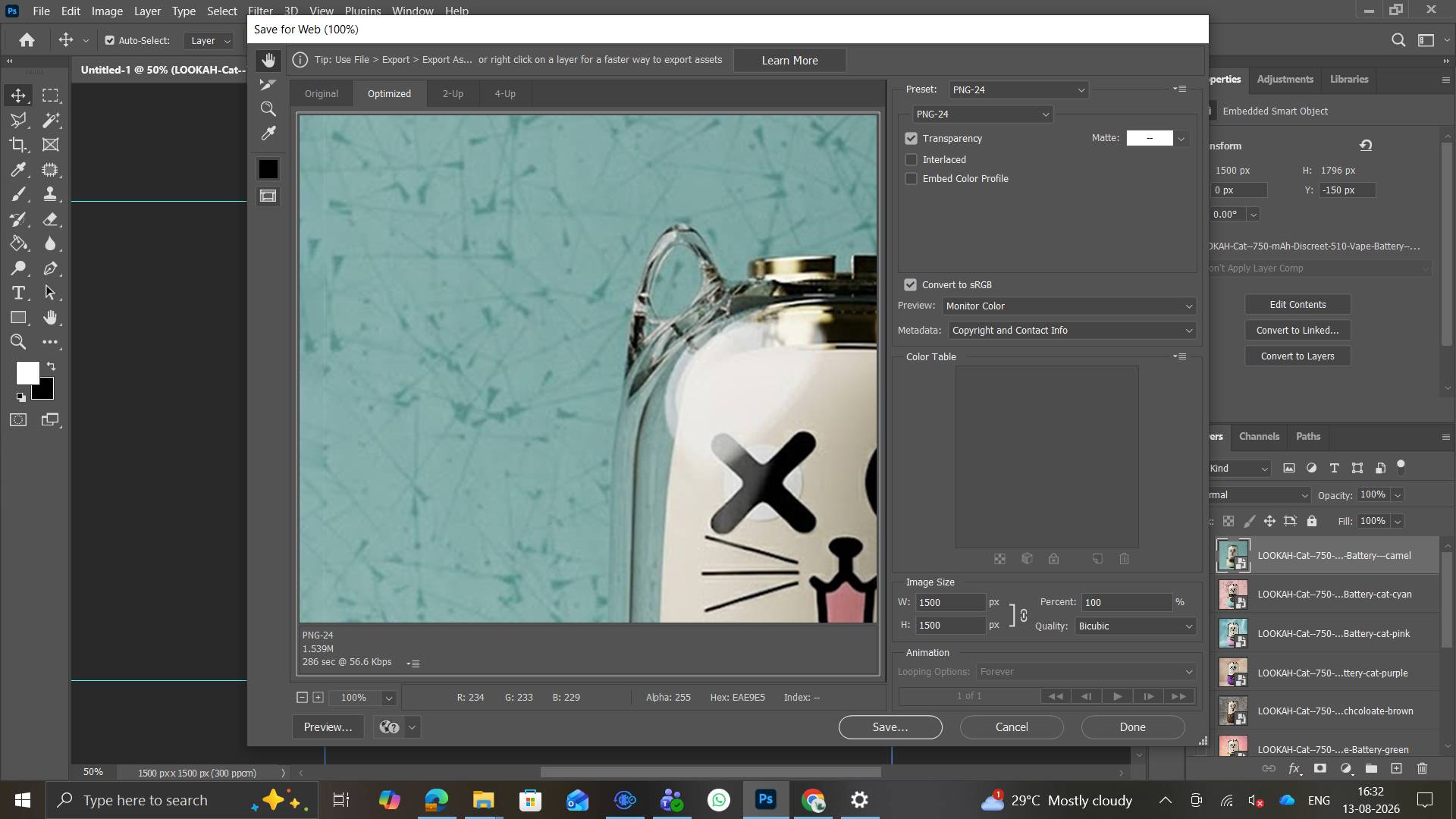Open preview browser icon
This screenshot has width=1456, height=819.
[x=389, y=727]
